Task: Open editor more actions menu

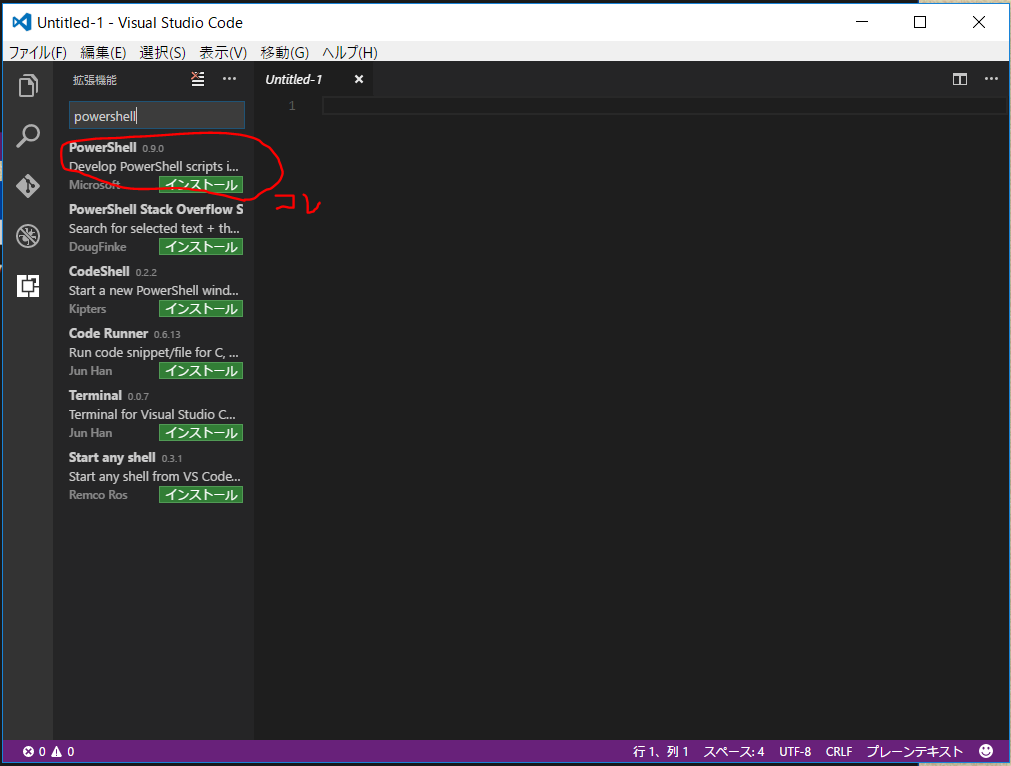Action: point(992,79)
